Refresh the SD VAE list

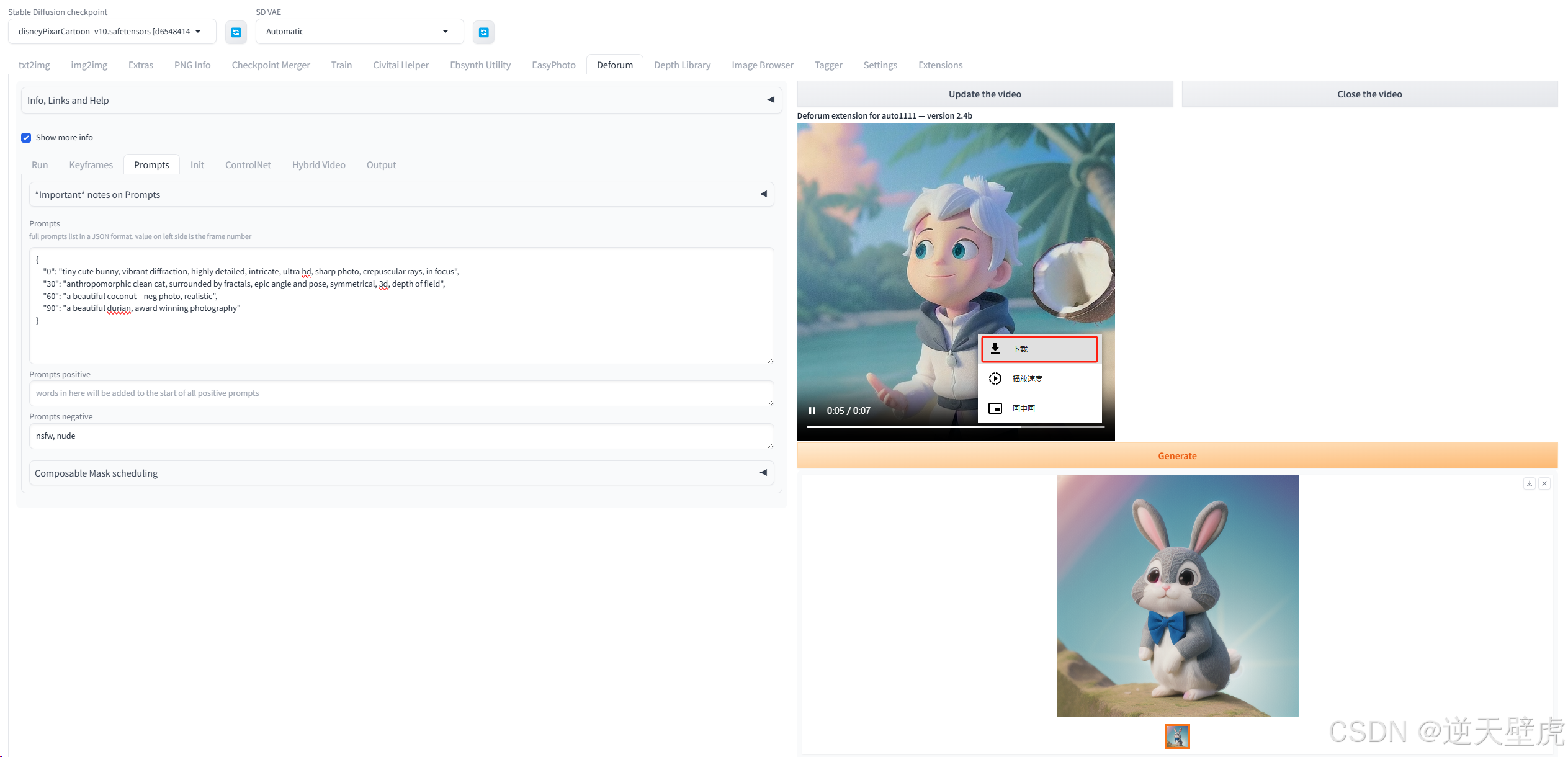coord(483,32)
